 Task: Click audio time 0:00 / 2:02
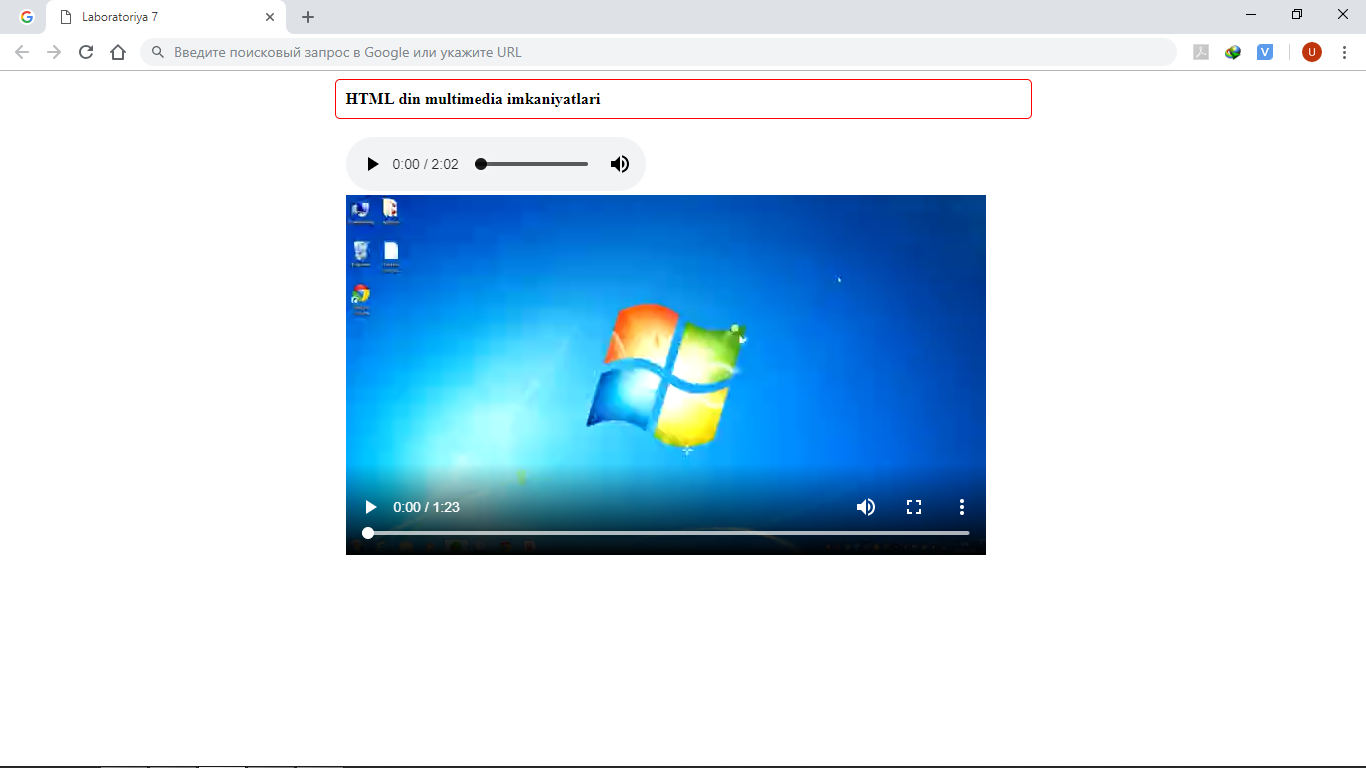pos(426,164)
